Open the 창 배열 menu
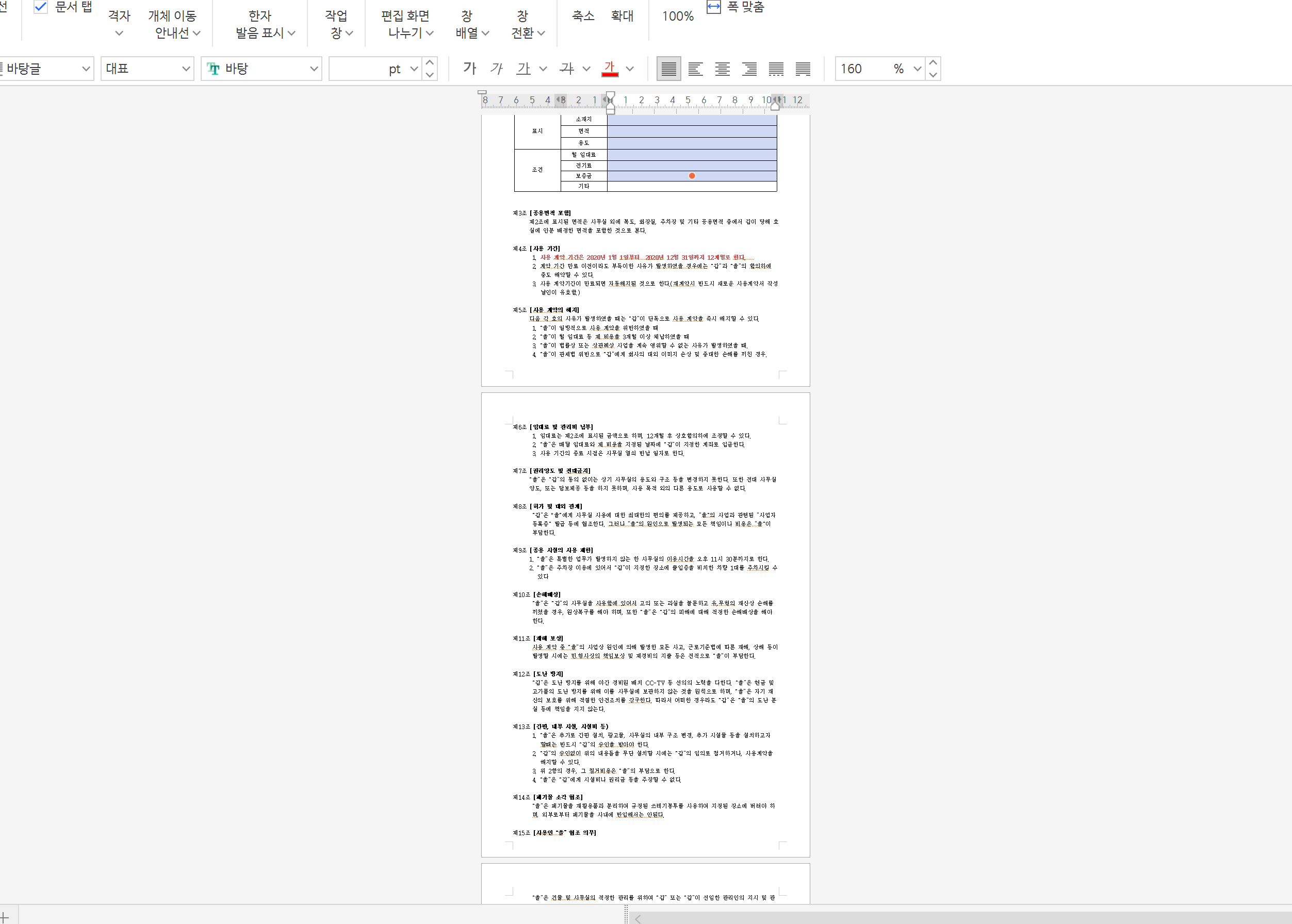1292x924 pixels. pyautogui.click(x=472, y=24)
